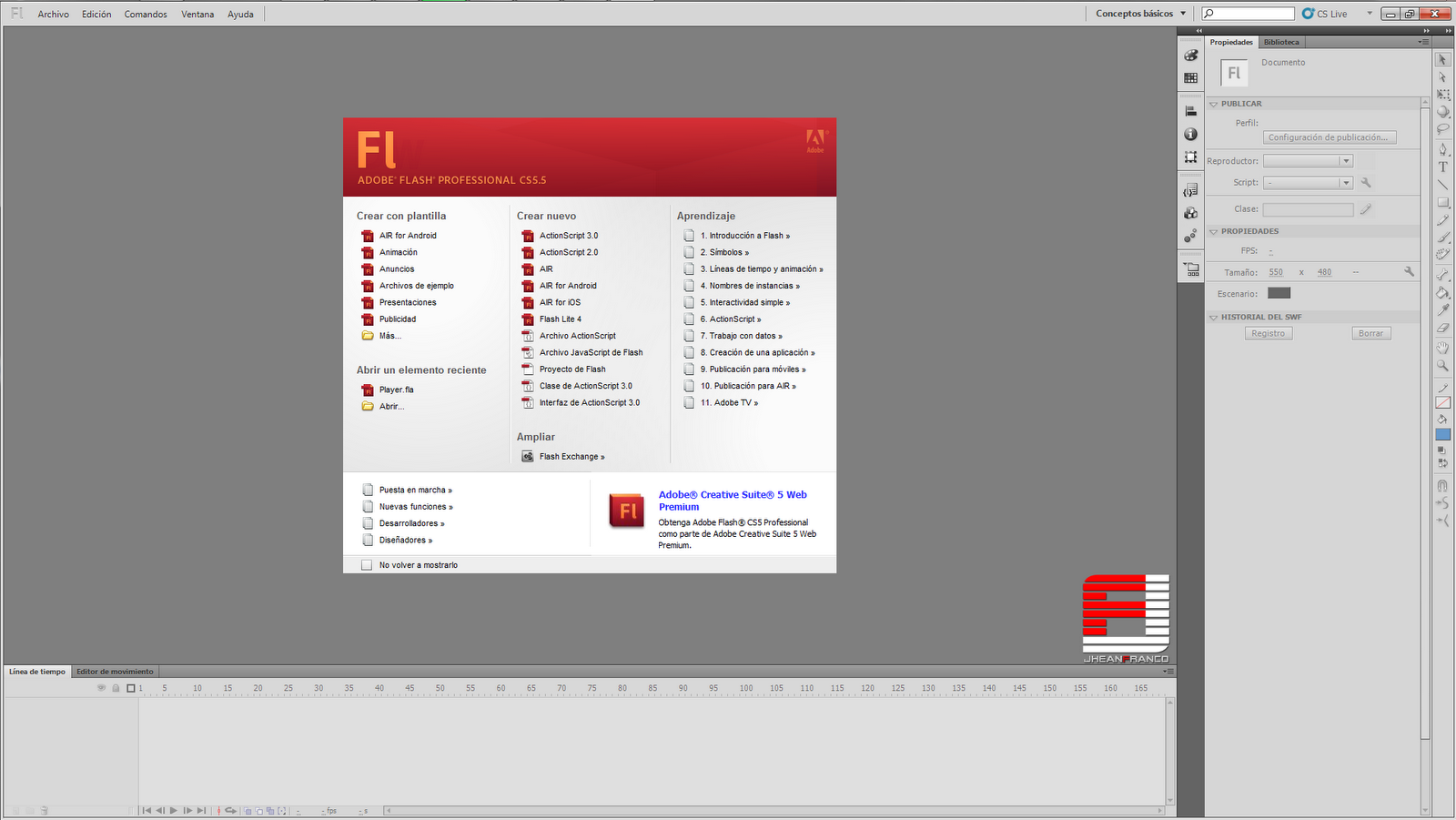Activate the Hand tool

[x=1442, y=348]
